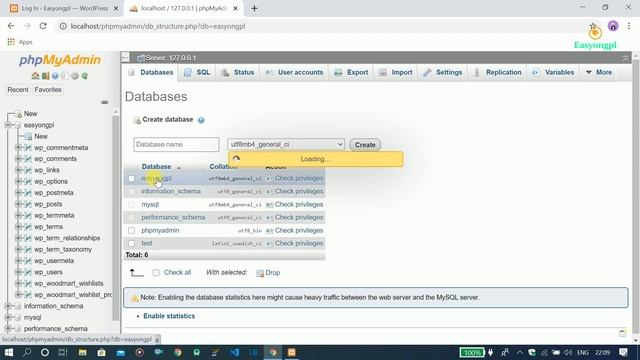This screenshot has height=360, width=640.
Task: Open the Replication tab
Action: click(x=498, y=73)
